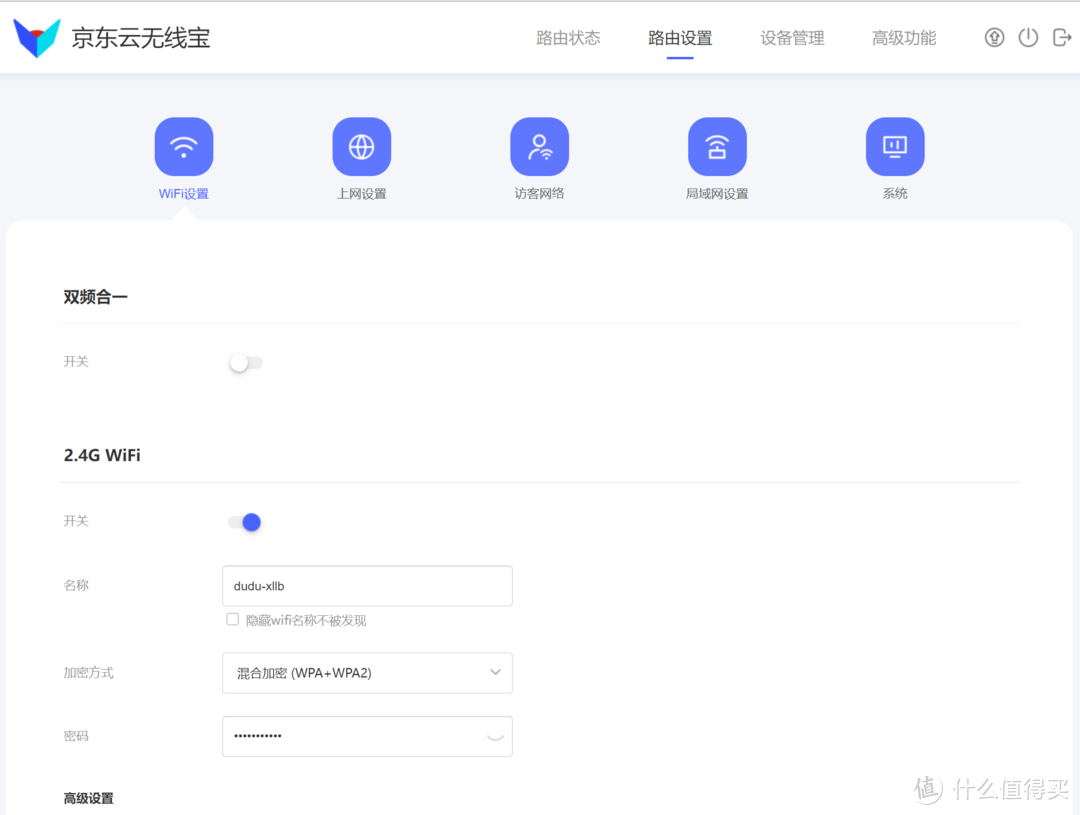Go to 高级功能 section
This screenshot has height=815, width=1080.
click(x=904, y=37)
